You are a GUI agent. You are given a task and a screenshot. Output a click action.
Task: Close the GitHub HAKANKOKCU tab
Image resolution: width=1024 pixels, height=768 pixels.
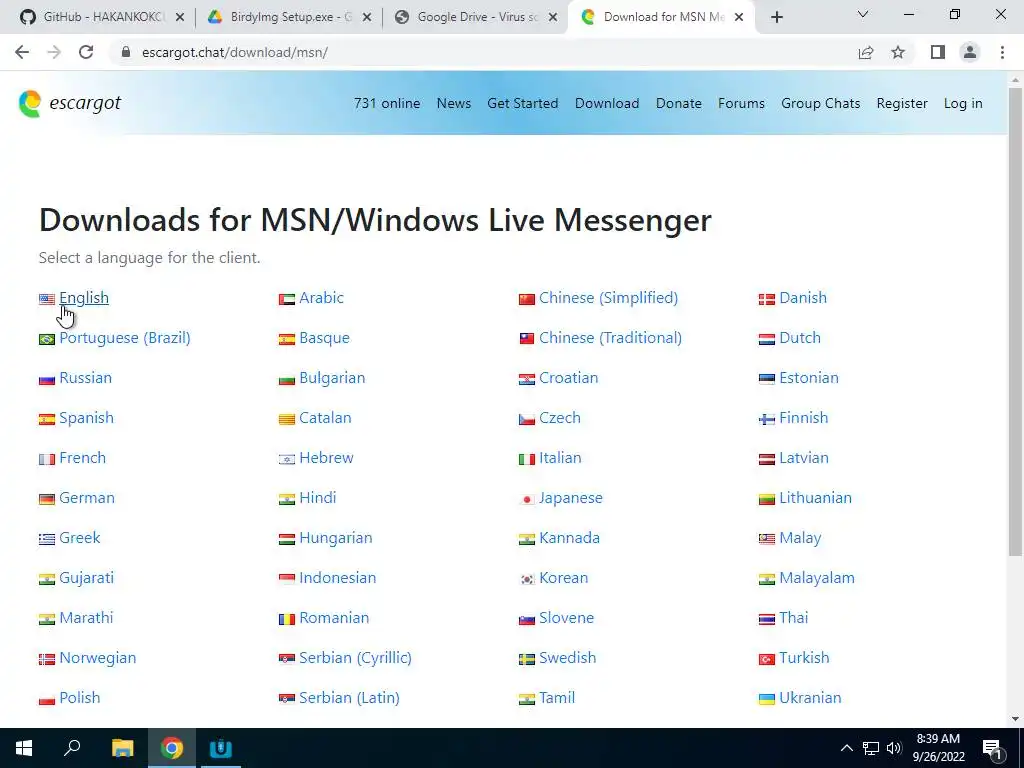180,17
